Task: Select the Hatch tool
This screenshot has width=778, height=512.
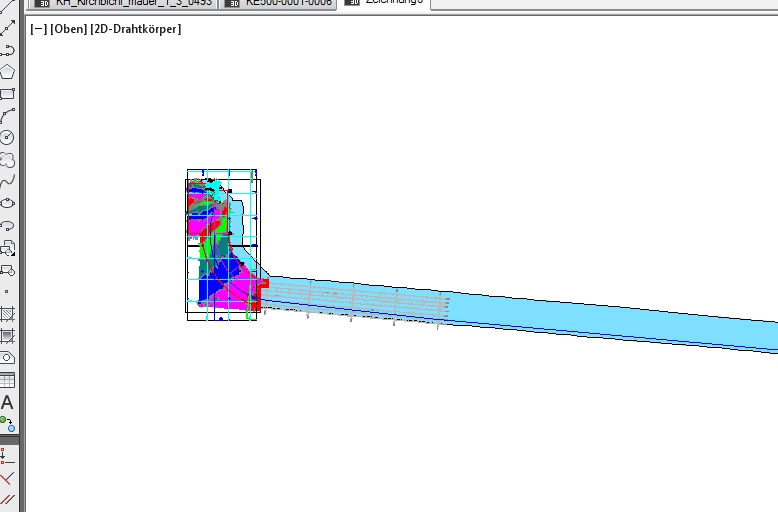Action: [x=7, y=314]
